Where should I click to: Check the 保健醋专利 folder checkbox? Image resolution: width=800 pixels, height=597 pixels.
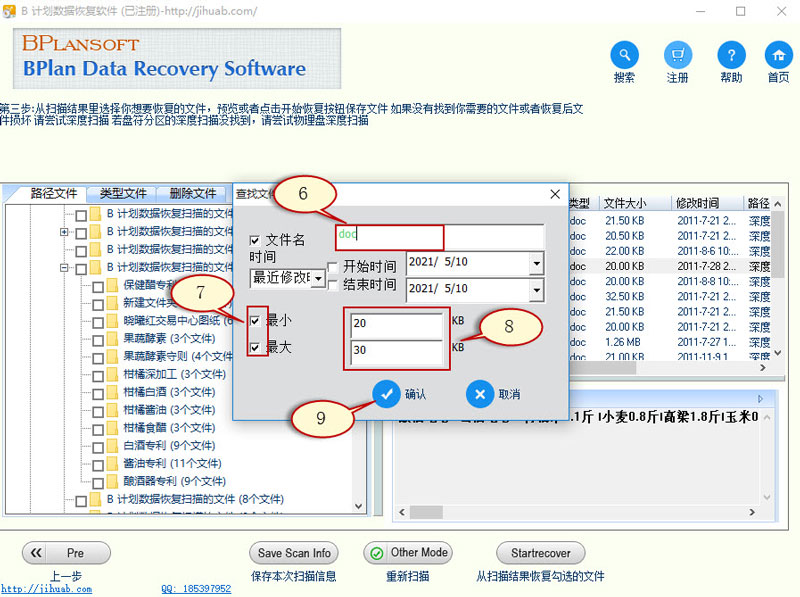(x=98, y=287)
